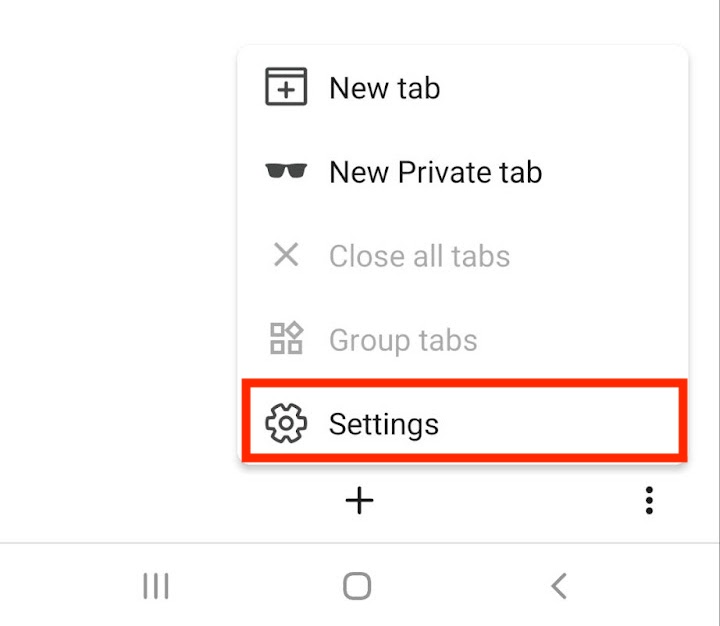Viewport: 720px width, 626px height.
Task: Click the New Private tab label text
Action: point(436,172)
